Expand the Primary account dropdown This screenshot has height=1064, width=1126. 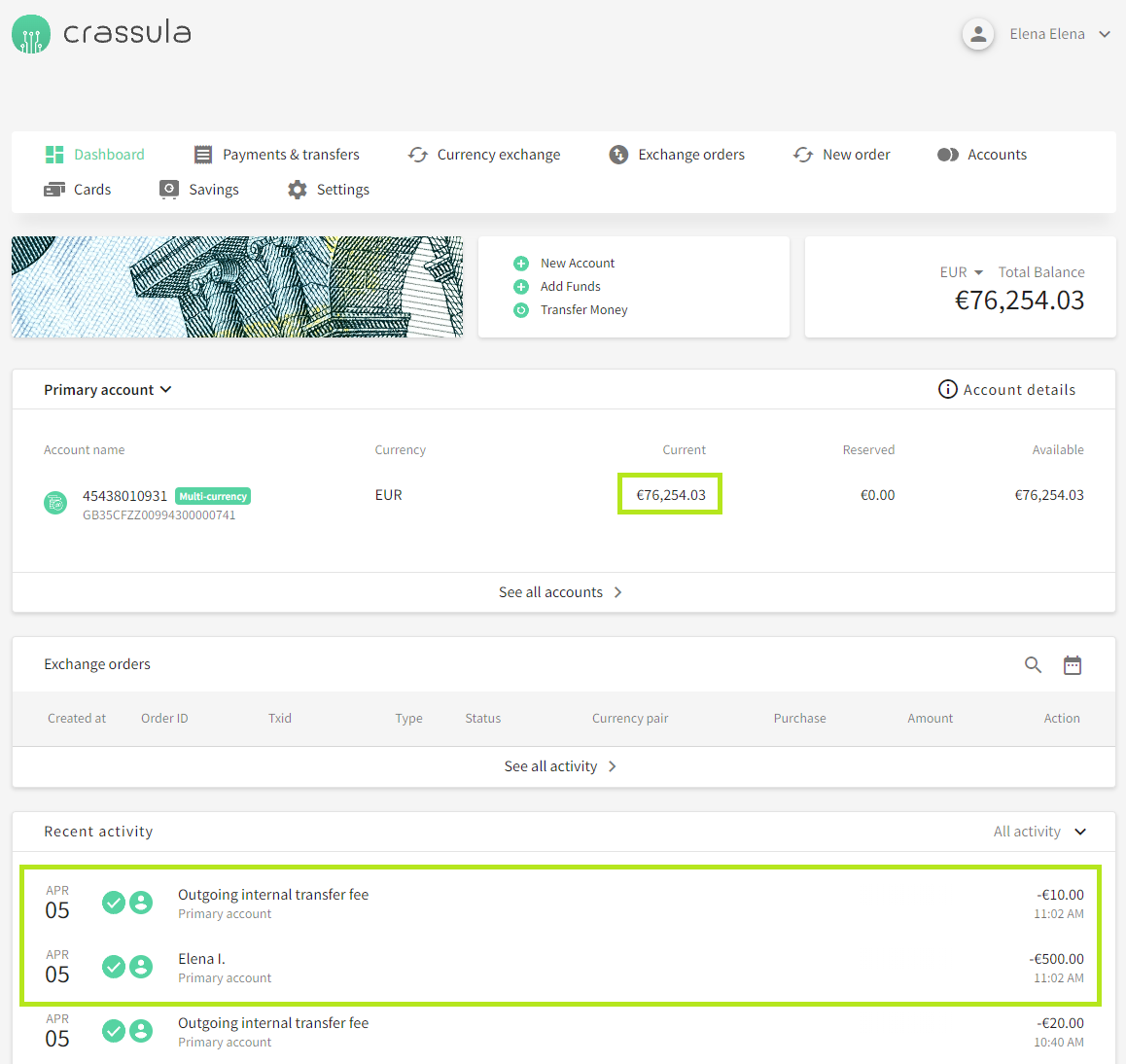click(x=107, y=390)
